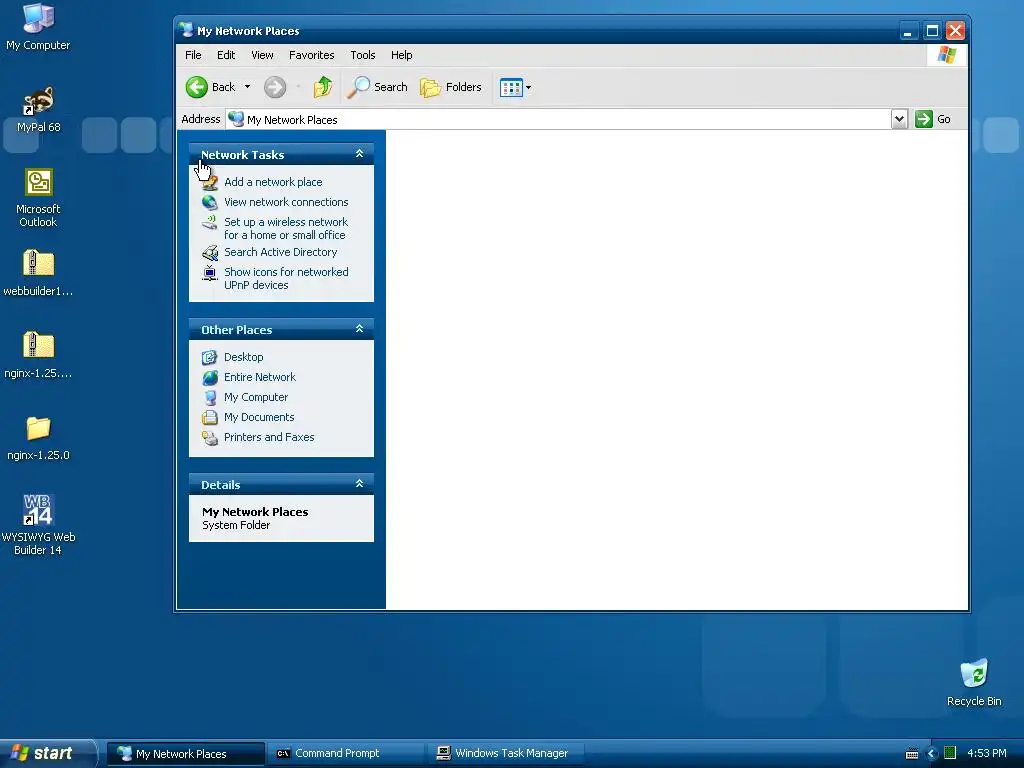Open the Back history dropdown arrow
1024x768 pixels.
(248, 87)
